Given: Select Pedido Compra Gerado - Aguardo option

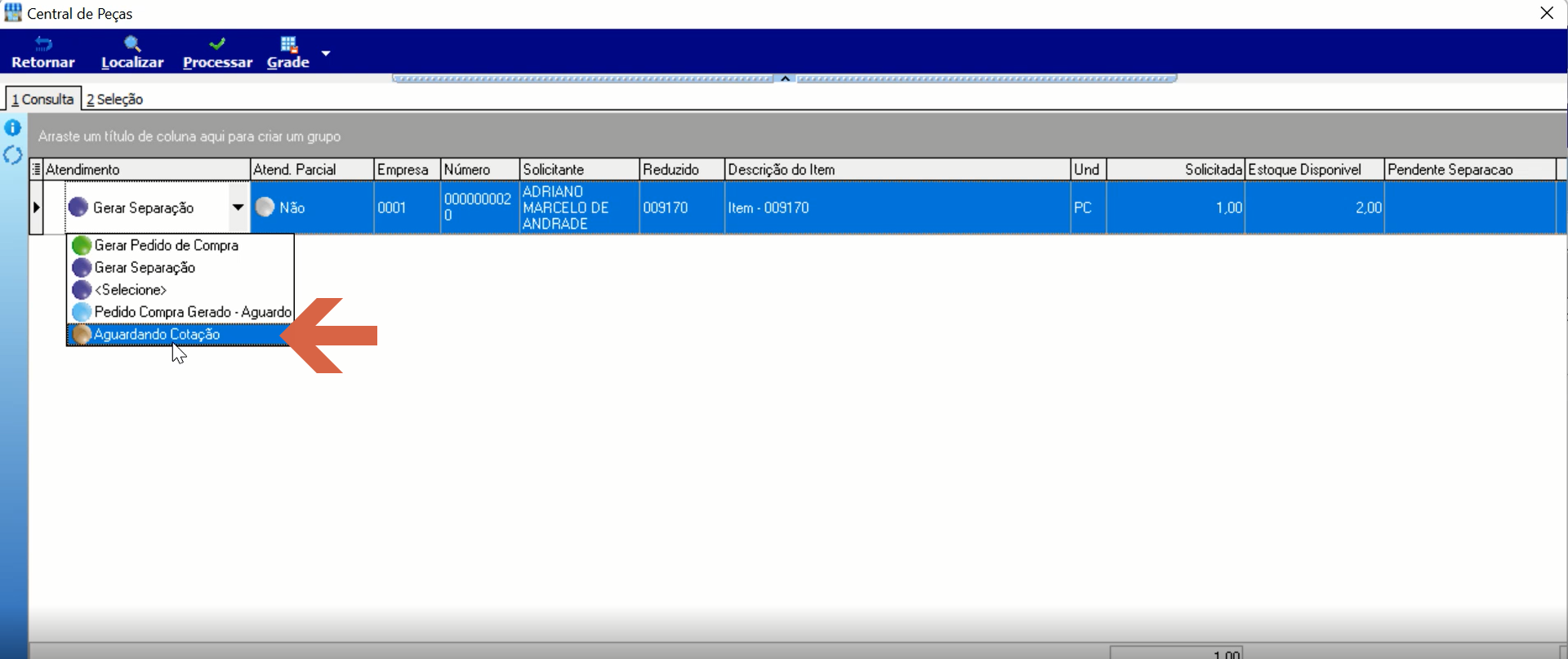Looking at the screenshot, I should tap(180, 311).
